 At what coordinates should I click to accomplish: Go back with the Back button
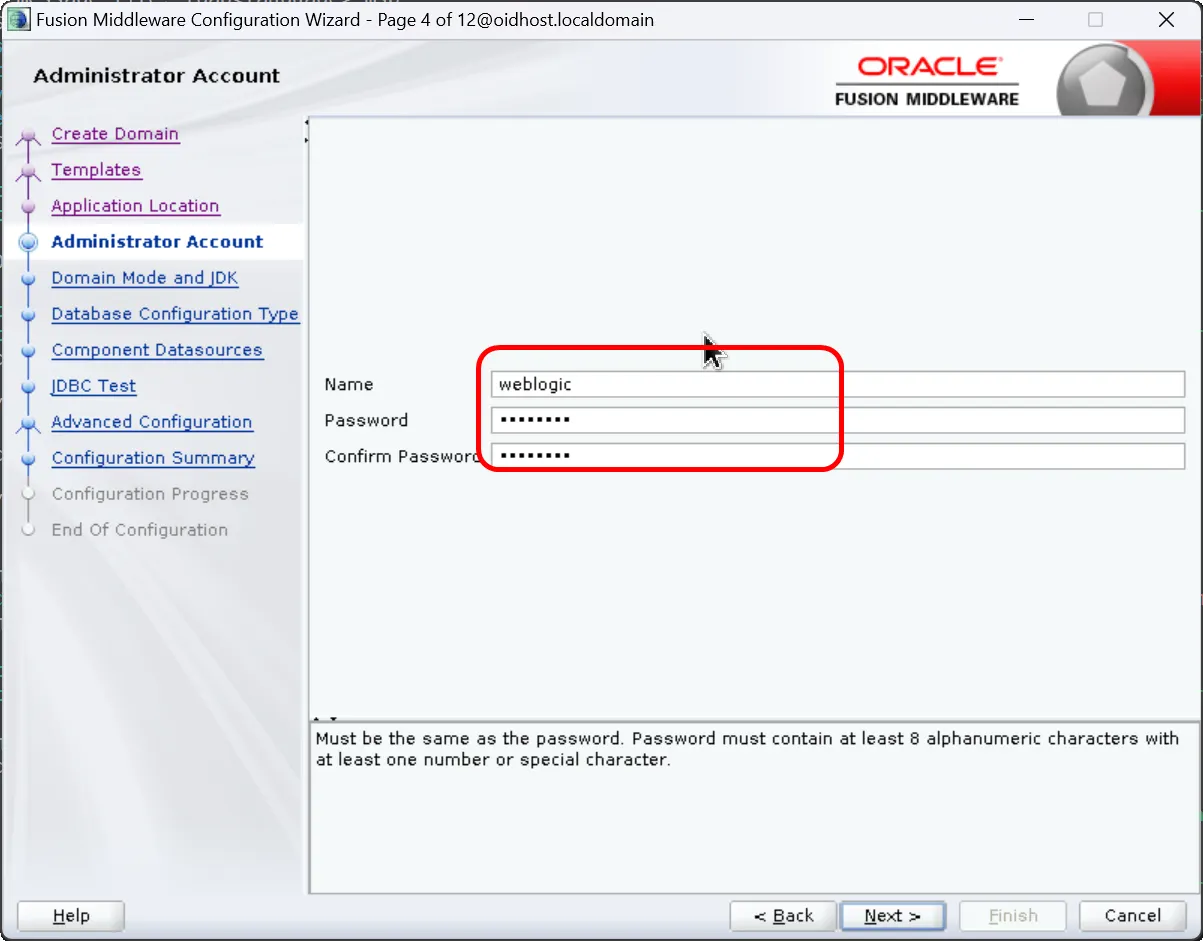click(x=783, y=916)
